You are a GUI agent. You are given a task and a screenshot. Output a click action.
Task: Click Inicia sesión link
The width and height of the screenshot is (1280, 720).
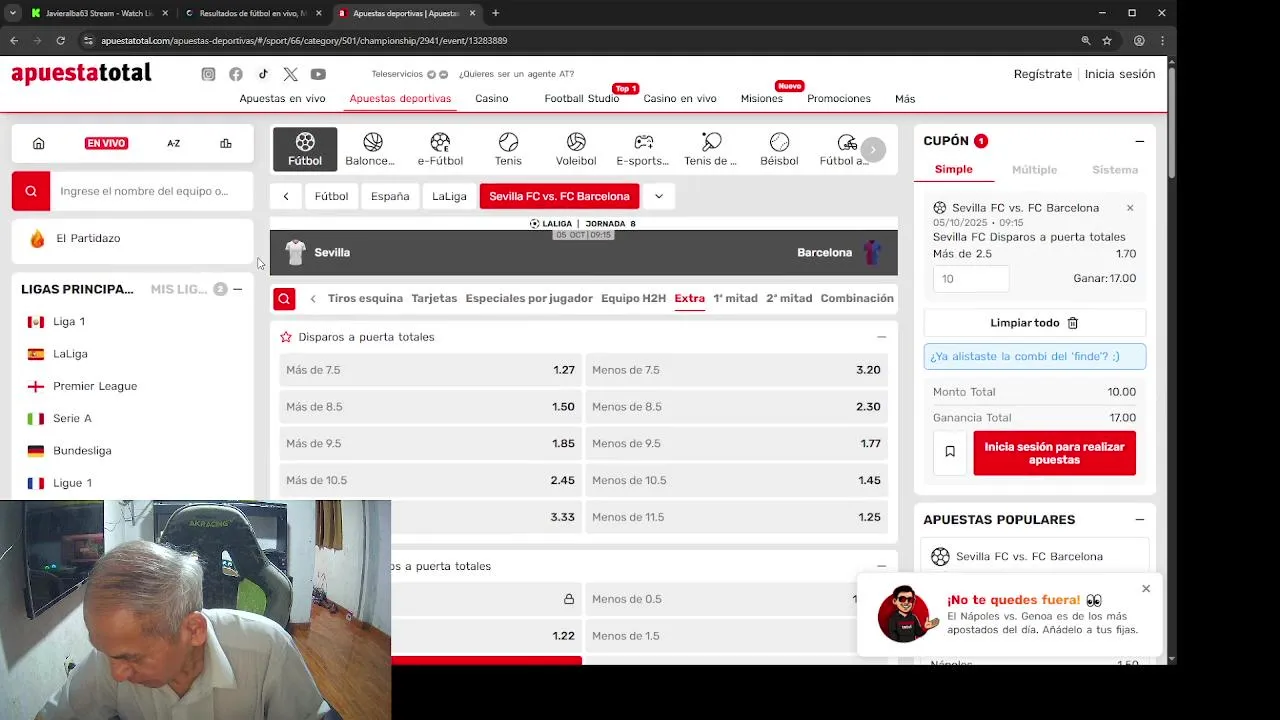(1120, 74)
